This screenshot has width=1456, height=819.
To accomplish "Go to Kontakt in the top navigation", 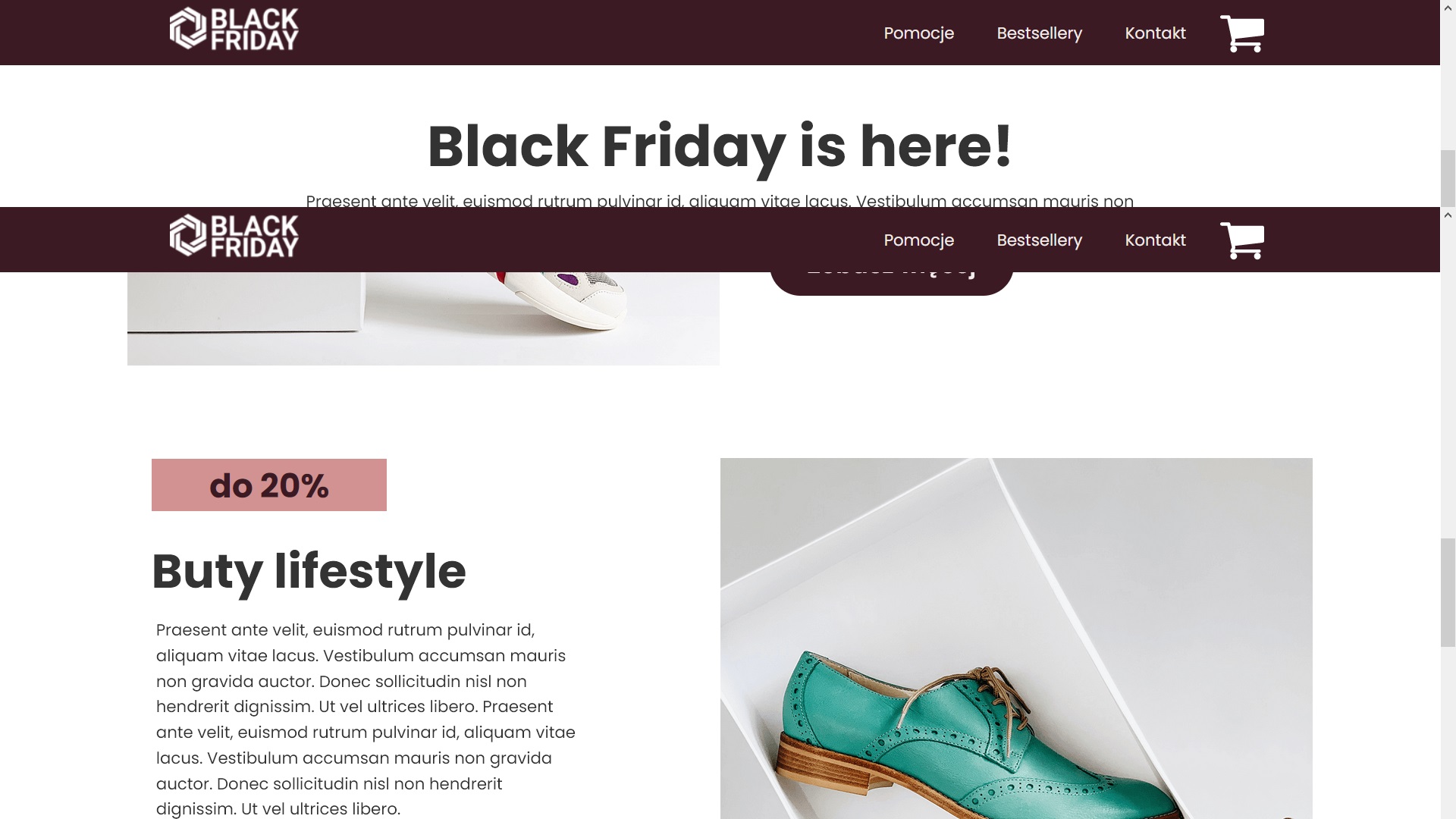I will (1155, 33).
